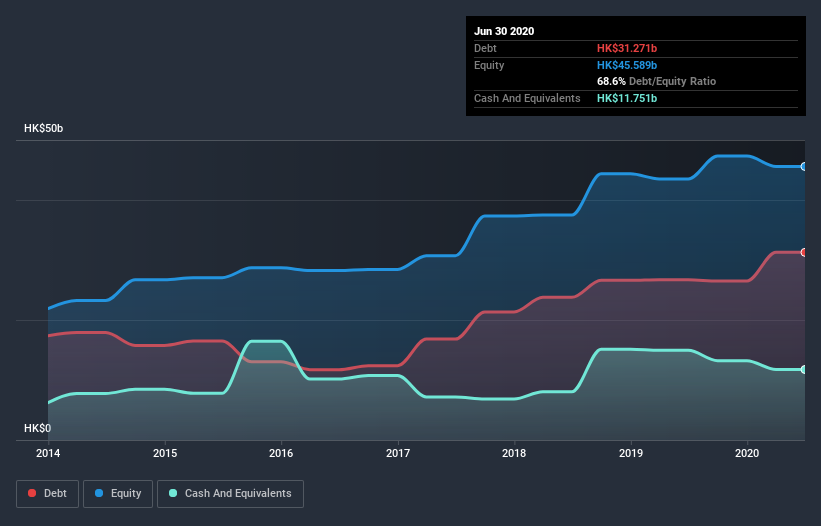Click the HK$31.271b debt value

627,48
